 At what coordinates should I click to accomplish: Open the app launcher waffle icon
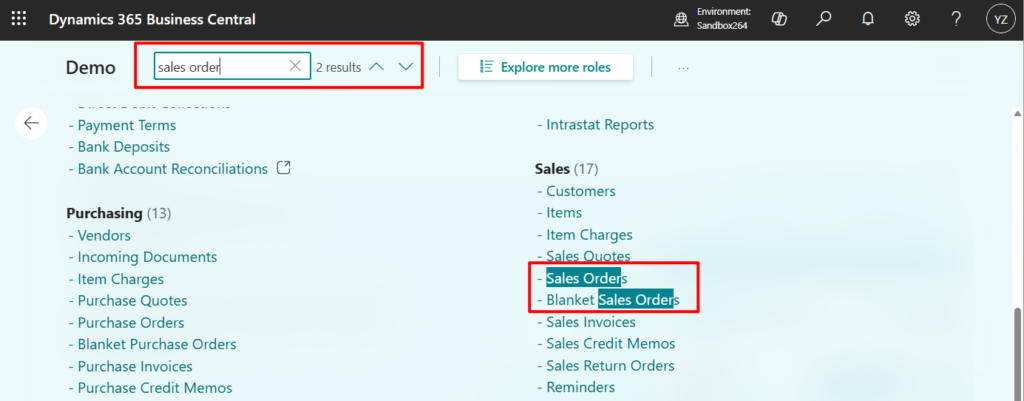[x=19, y=19]
